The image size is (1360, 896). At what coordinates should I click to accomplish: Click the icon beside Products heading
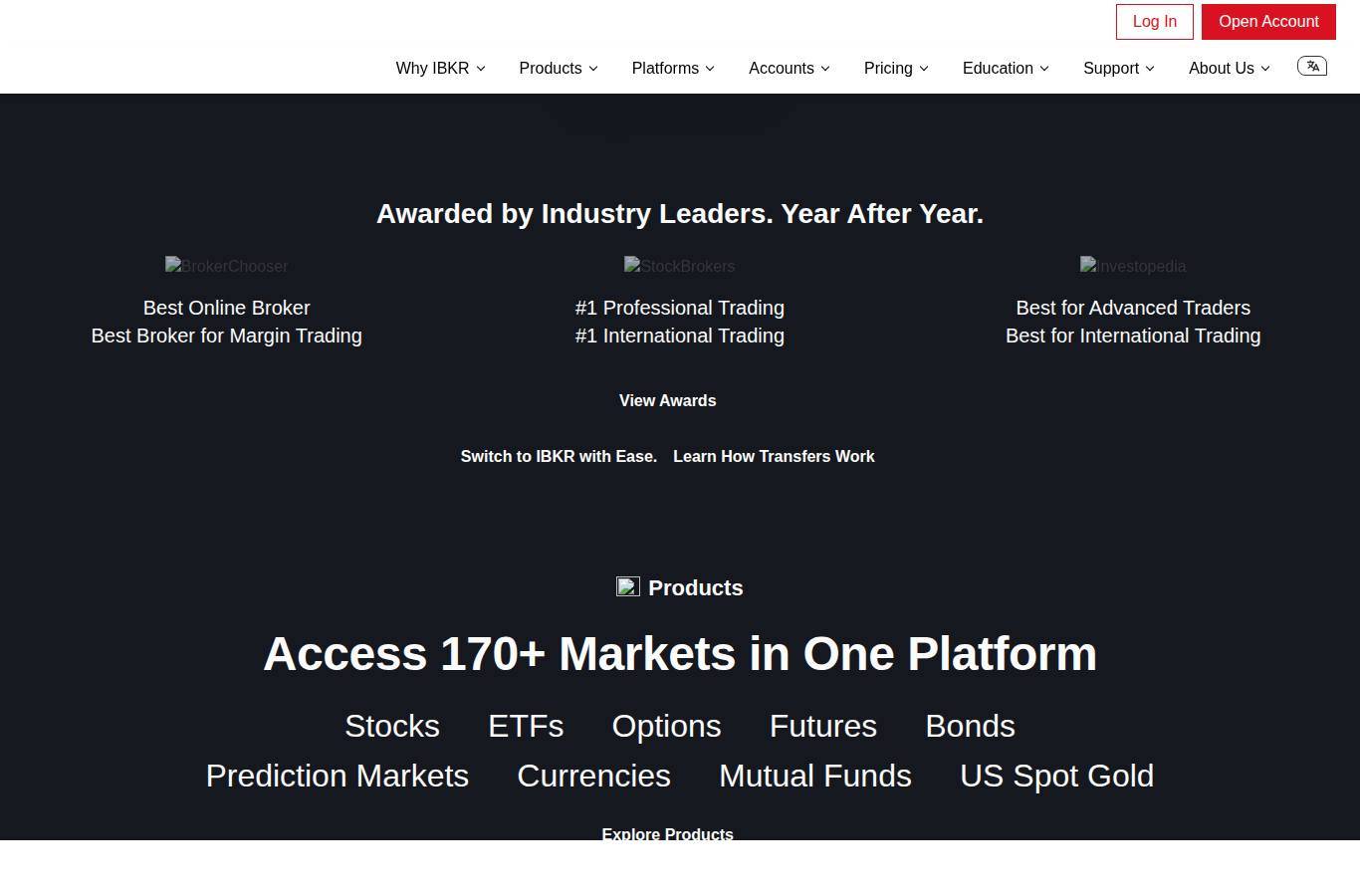(x=628, y=586)
